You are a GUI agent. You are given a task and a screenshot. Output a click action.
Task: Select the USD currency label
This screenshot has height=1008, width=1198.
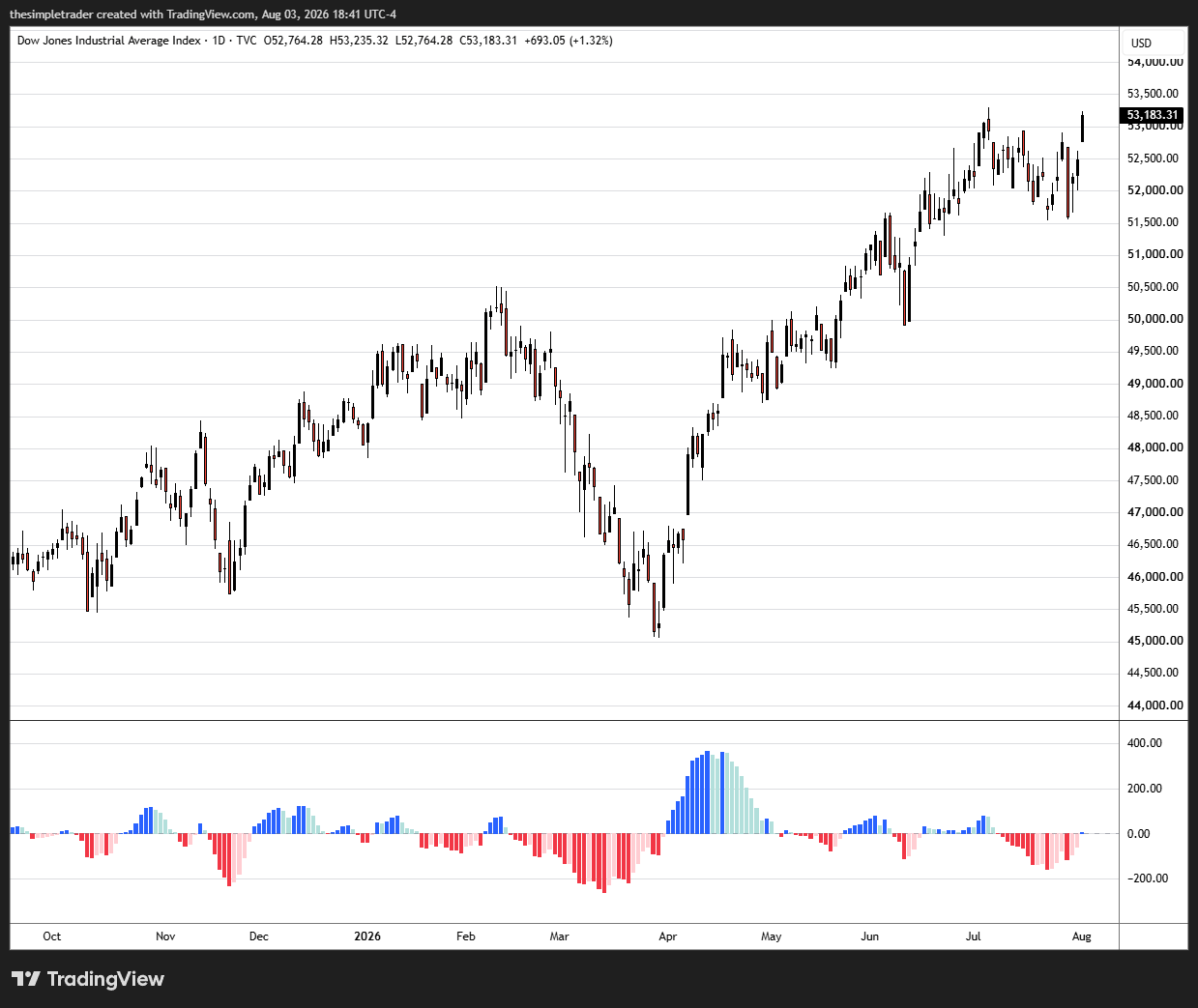[1142, 43]
